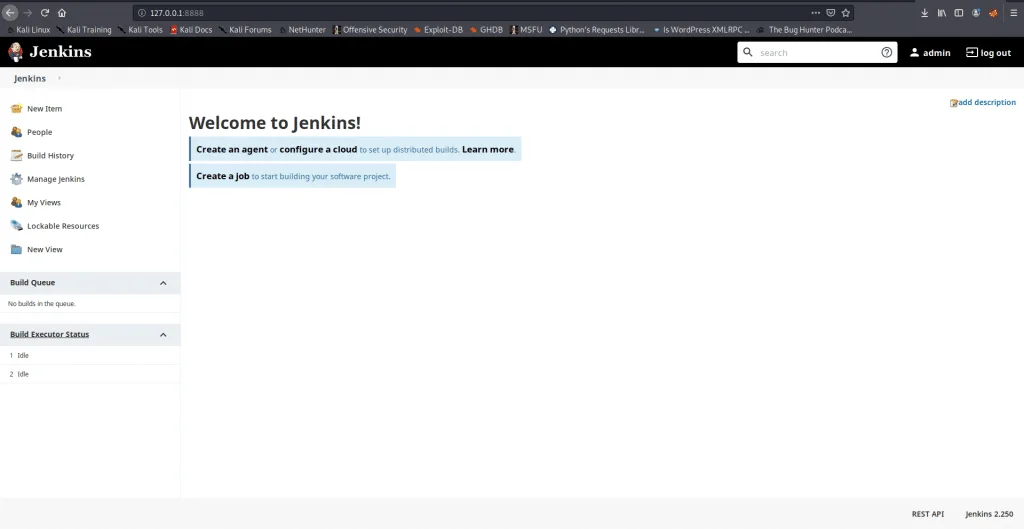Reload the page with refresh icon
The height and width of the screenshot is (529, 1024).
point(45,12)
